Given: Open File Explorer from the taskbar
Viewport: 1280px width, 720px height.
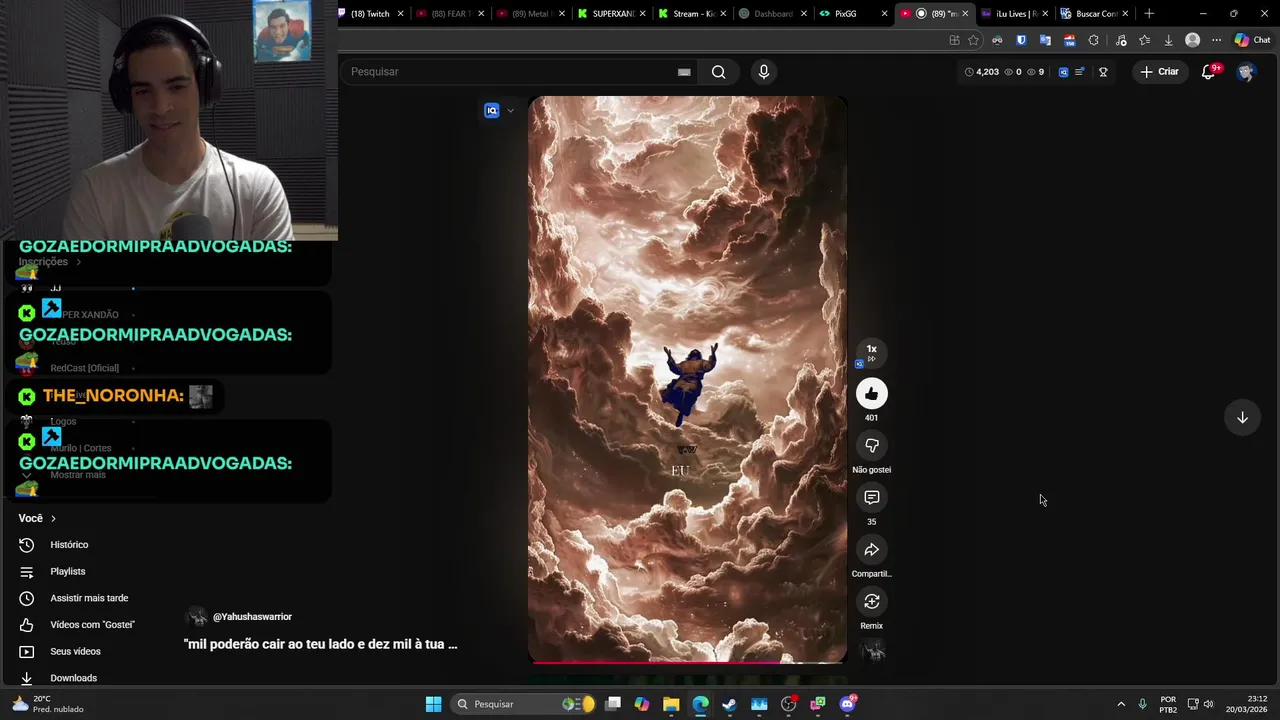Looking at the screenshot, I should click(671, 704).
